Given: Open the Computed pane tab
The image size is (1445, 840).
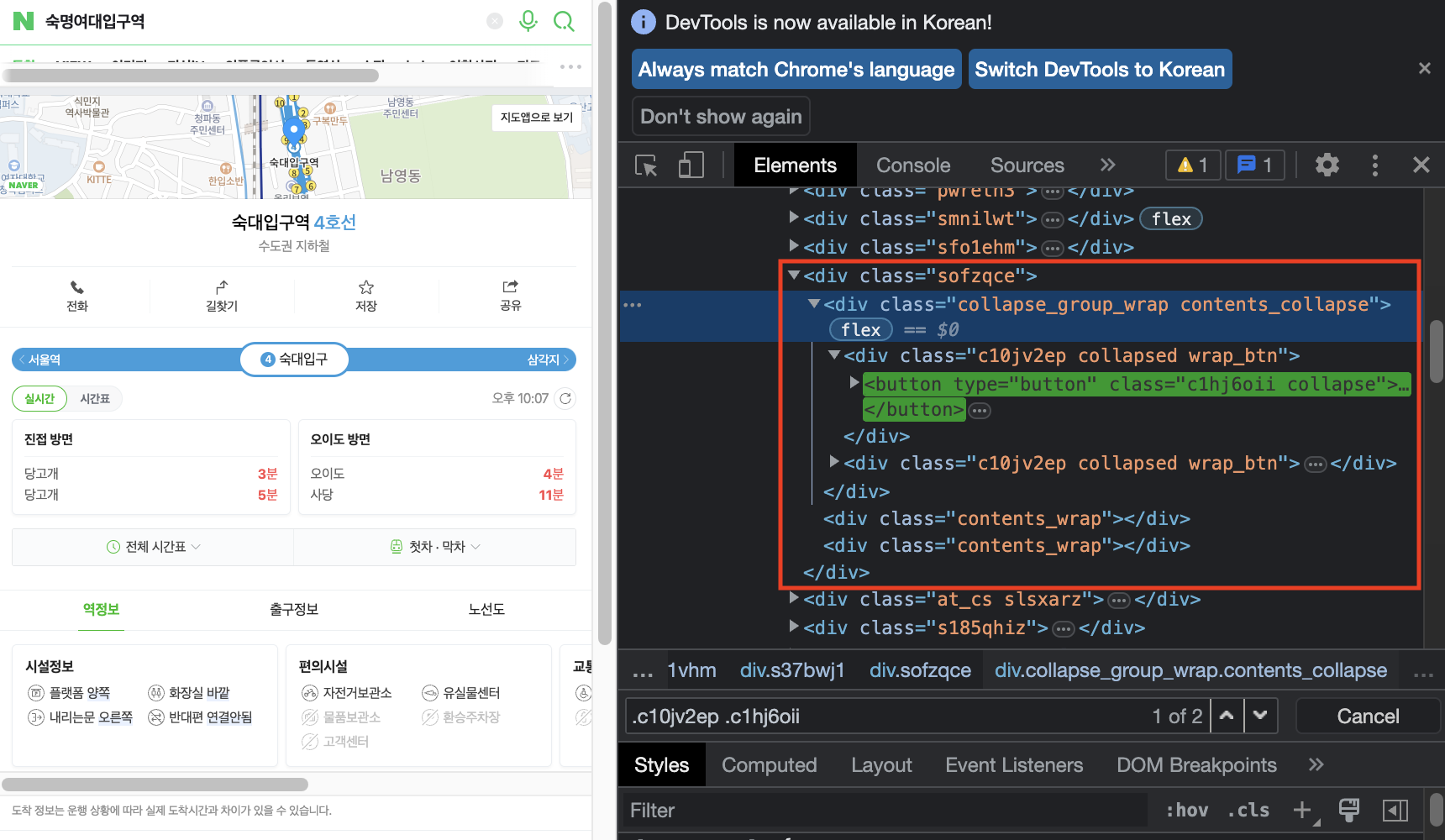Looking at the screenshot, I should pos(769,765).
